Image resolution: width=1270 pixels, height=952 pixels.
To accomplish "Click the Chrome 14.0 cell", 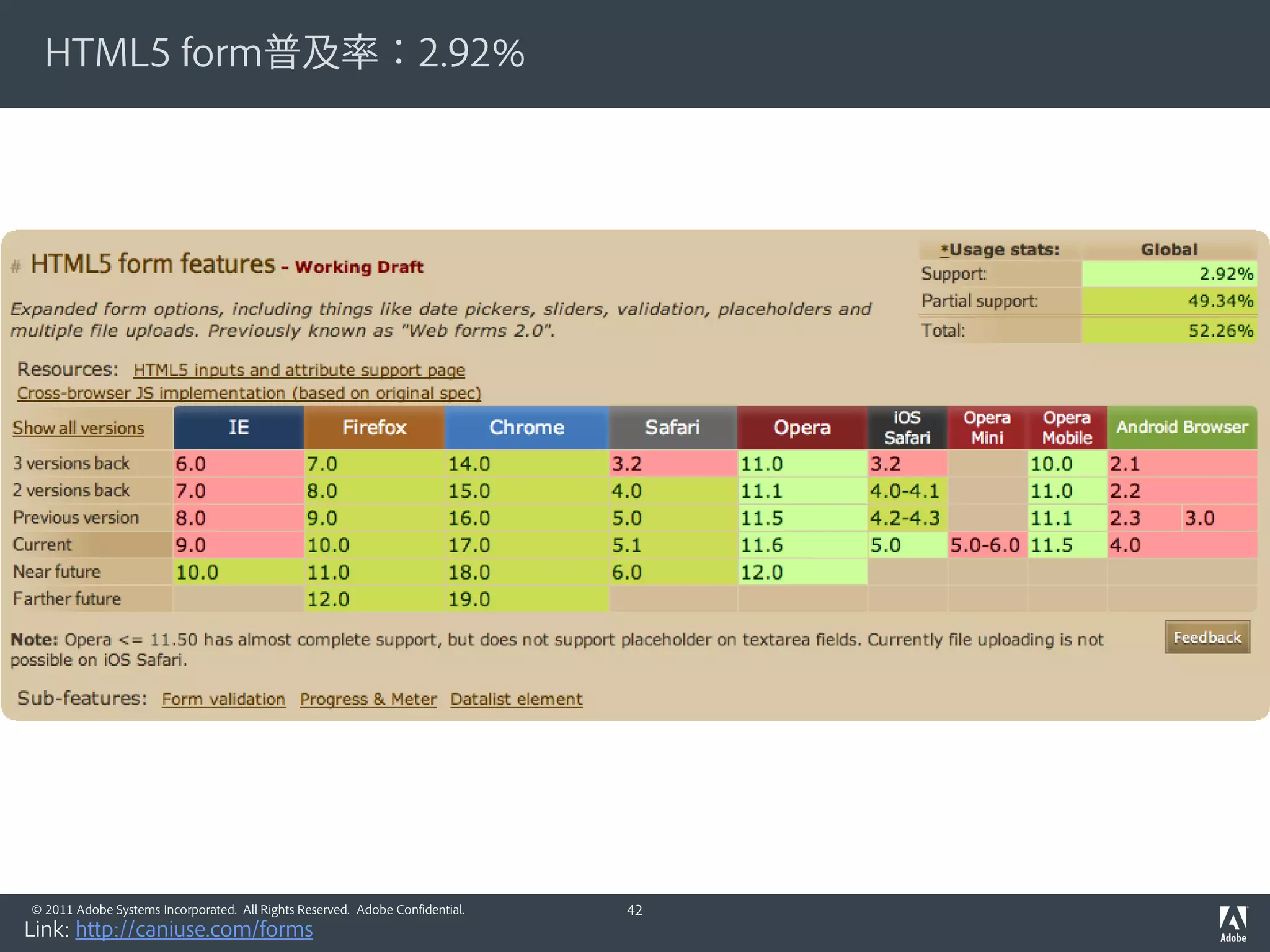I will tap(526, 464).
